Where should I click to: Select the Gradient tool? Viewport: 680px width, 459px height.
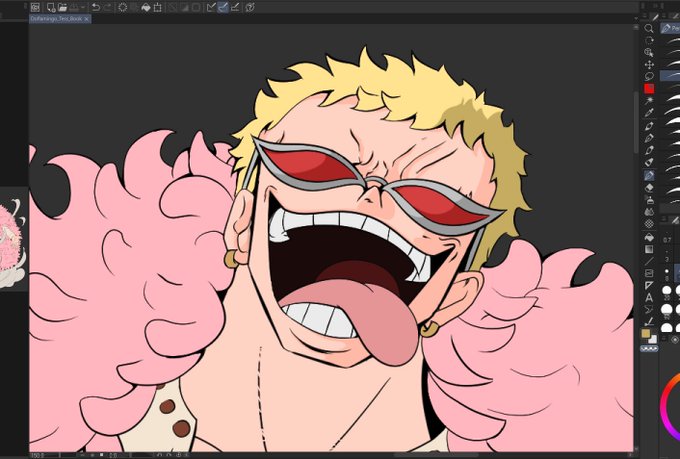coord(649,249)
